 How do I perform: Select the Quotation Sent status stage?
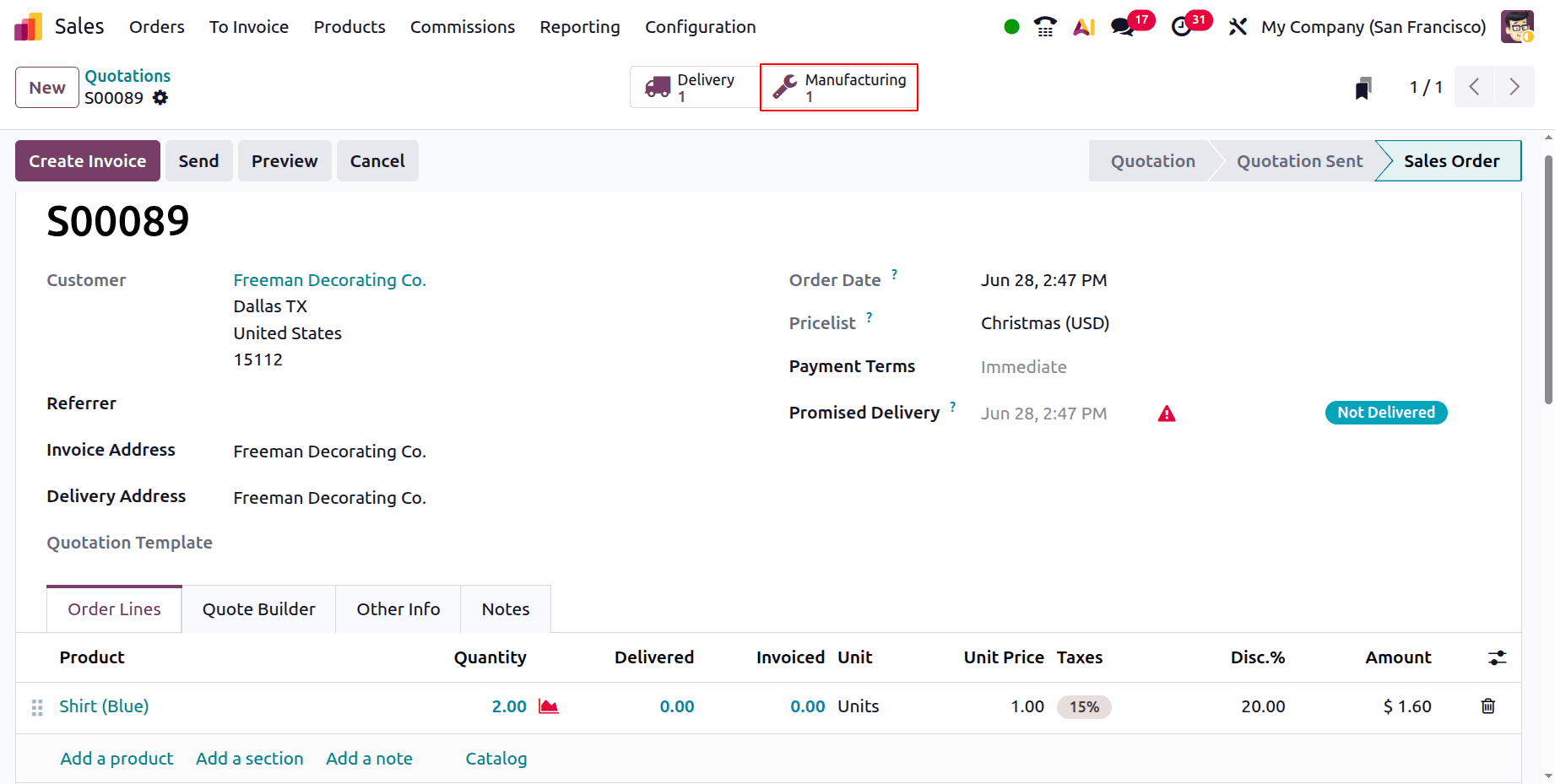coord(1299,161)
